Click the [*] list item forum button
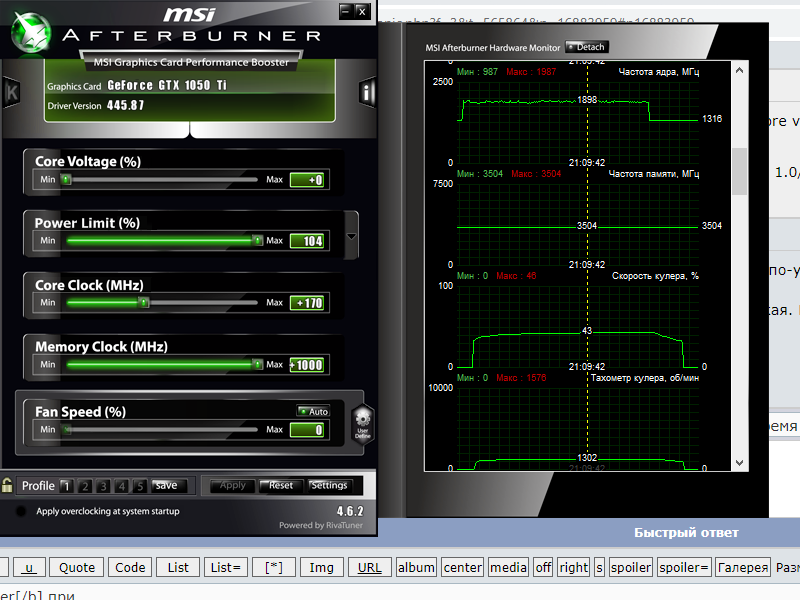Screen dimensions: 800x600 pos(273,567)
